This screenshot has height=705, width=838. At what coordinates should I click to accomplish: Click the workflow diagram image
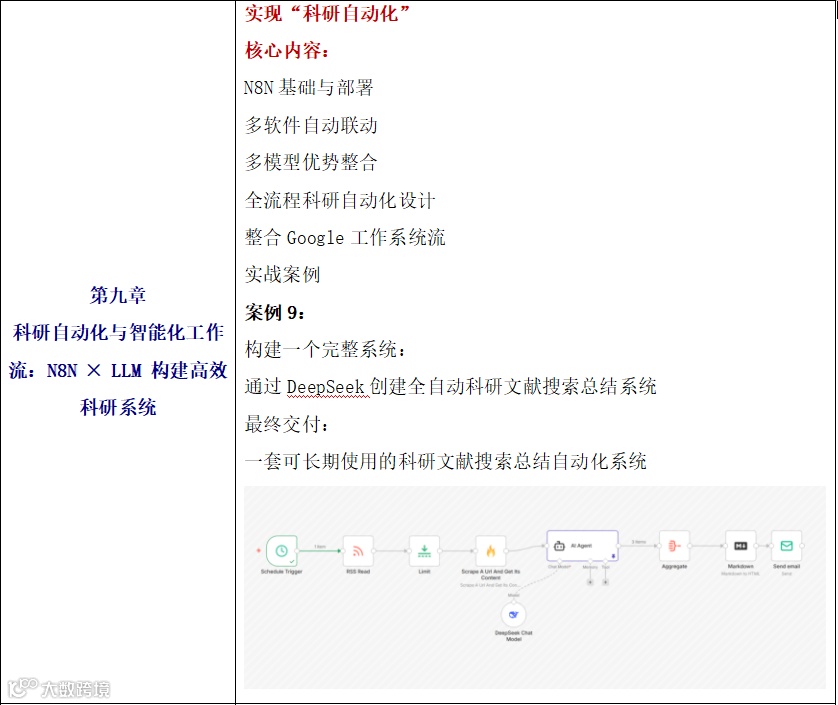pos(534,587)
